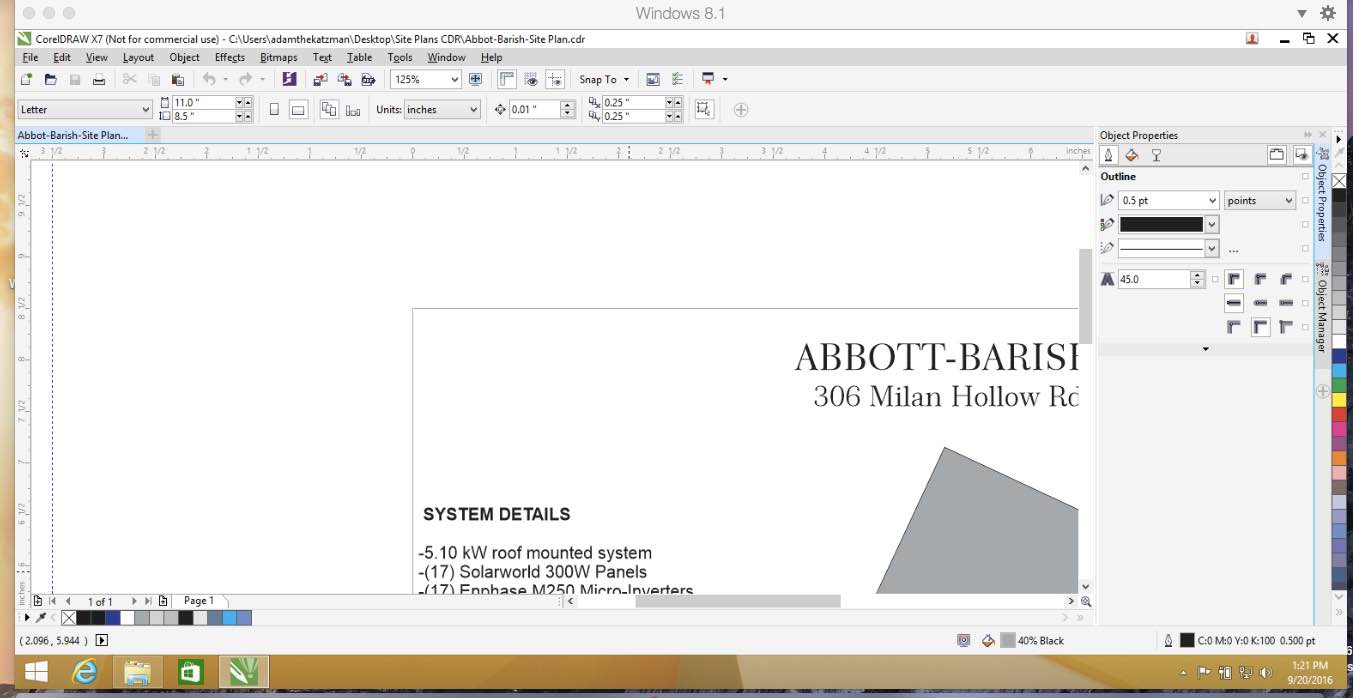Switch to the Object Manager docker tab
Image resolution: width=1354 pixels, height=698 pixels.
click(x=1322, y=308)
